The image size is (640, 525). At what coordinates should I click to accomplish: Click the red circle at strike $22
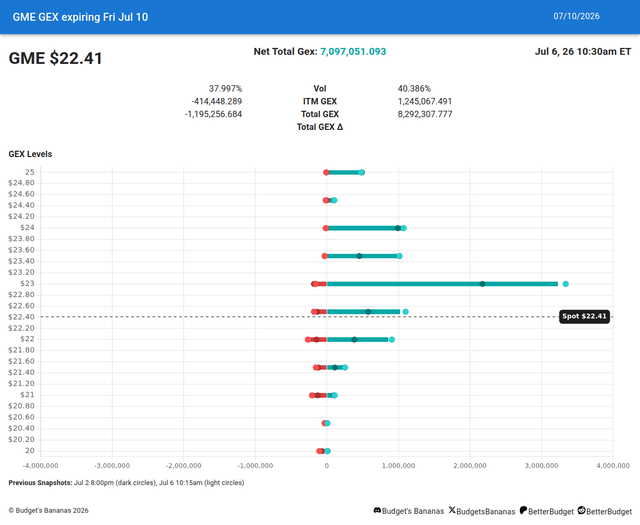[308, 340]
